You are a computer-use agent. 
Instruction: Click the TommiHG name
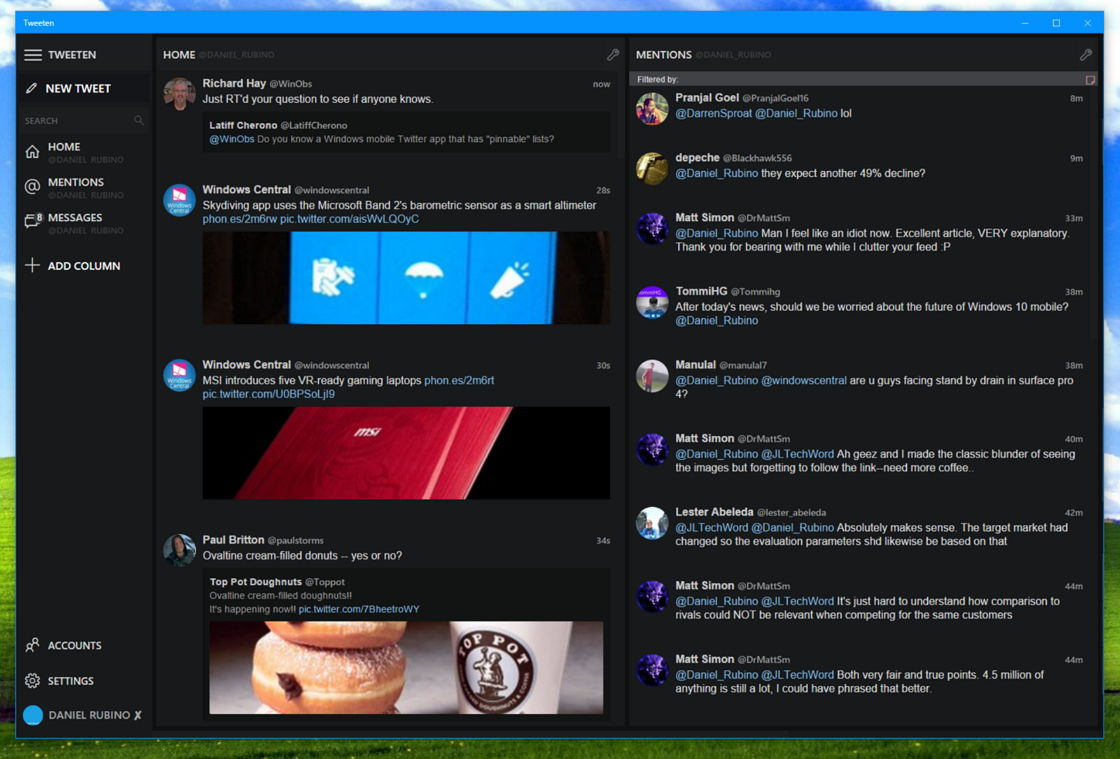[x=701, y=291]
